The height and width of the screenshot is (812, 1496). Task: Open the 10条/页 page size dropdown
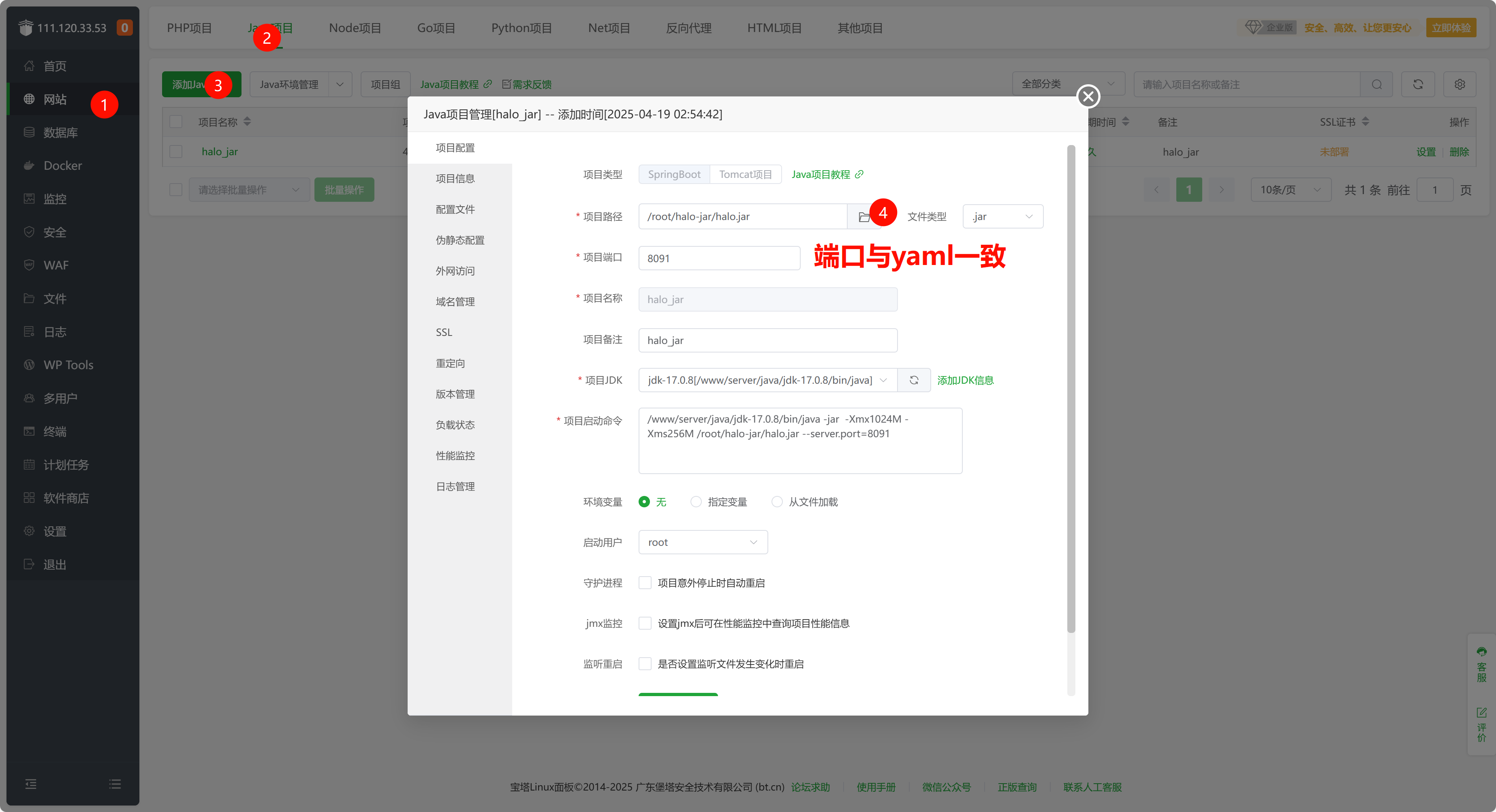(1291, 190)
